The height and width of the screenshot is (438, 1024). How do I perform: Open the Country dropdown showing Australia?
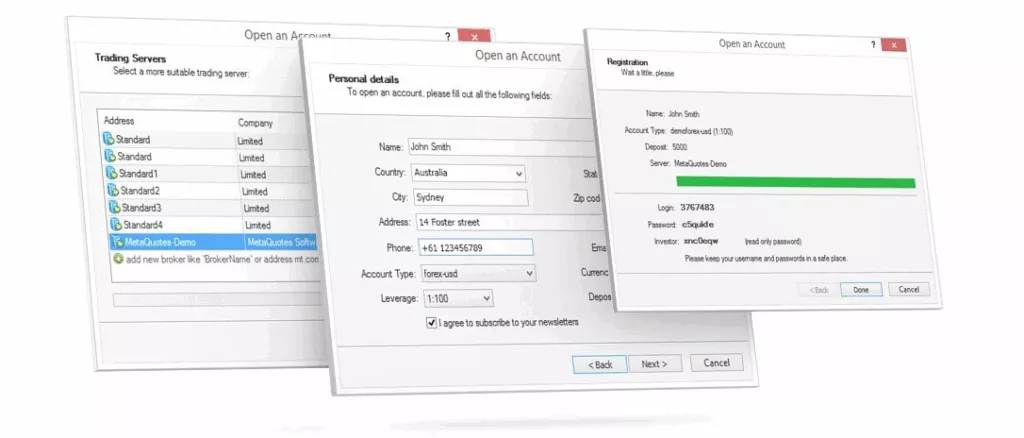(x=468, y=174)
